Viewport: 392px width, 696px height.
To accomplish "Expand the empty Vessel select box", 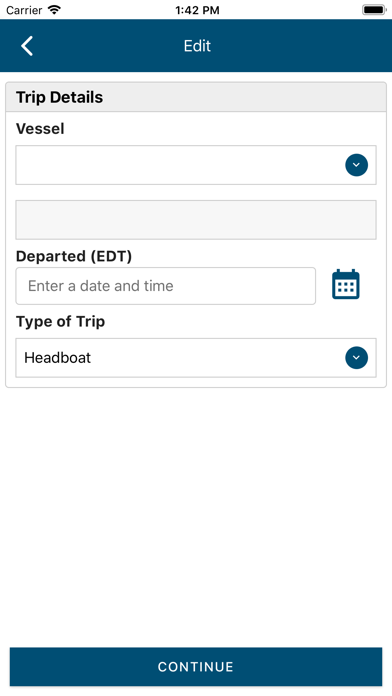I will click(x=196, y=165).
